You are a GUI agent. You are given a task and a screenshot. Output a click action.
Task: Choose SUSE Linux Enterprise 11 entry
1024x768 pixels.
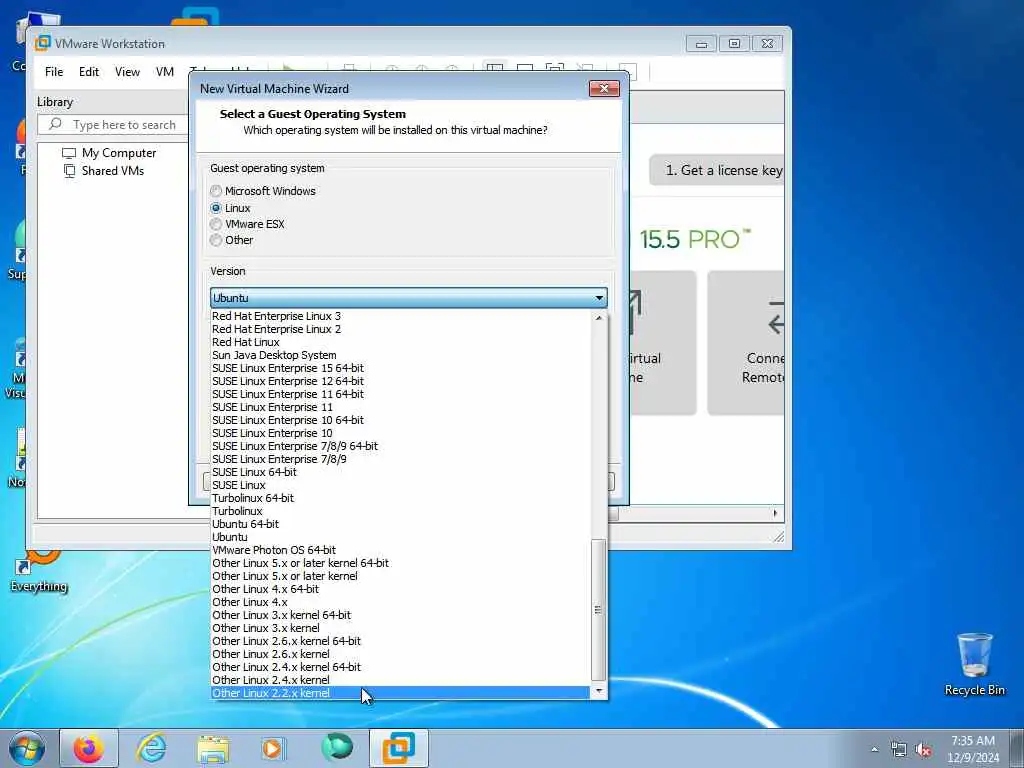(400, 408)
